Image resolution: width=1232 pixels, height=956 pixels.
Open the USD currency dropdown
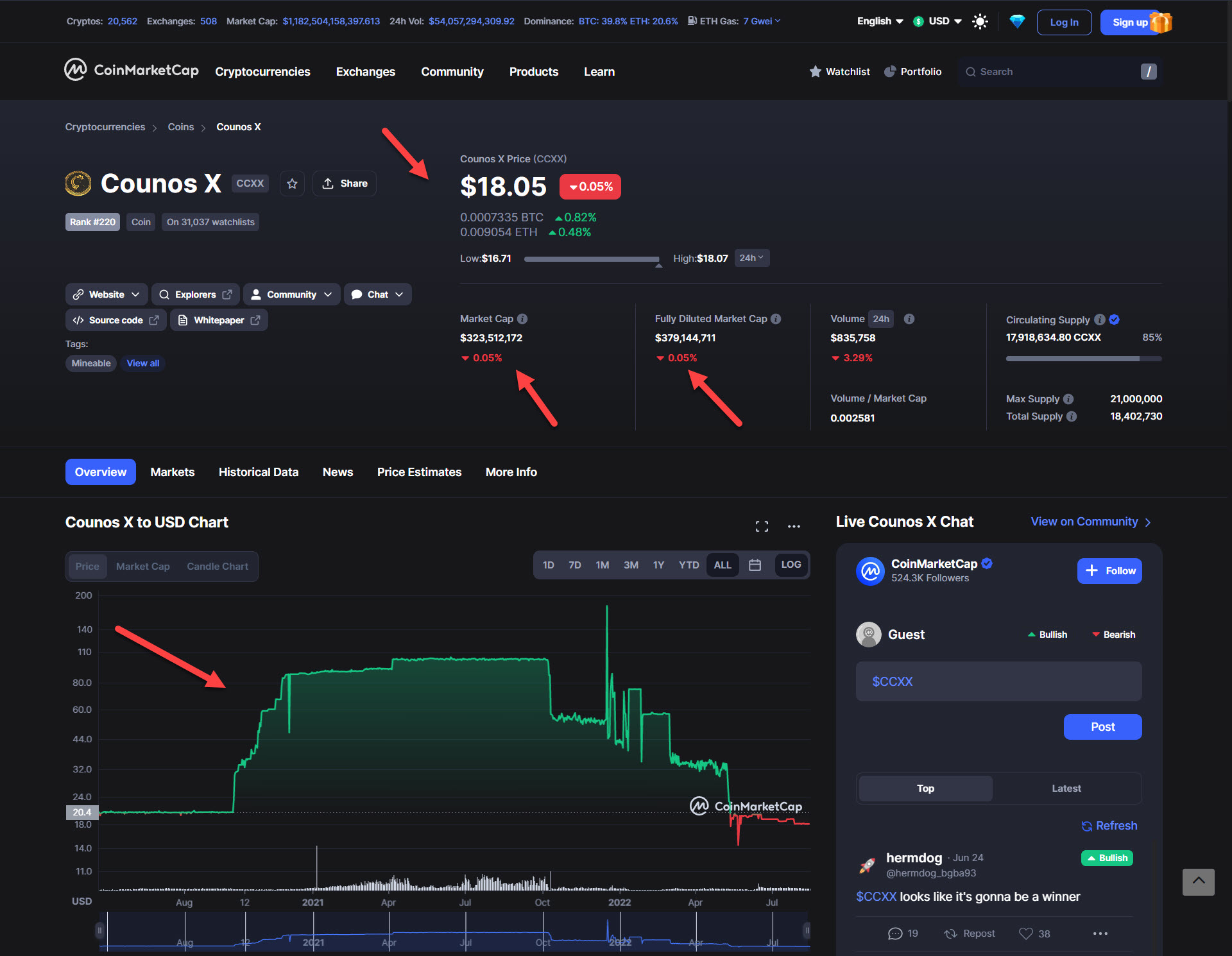click(937, 21)
